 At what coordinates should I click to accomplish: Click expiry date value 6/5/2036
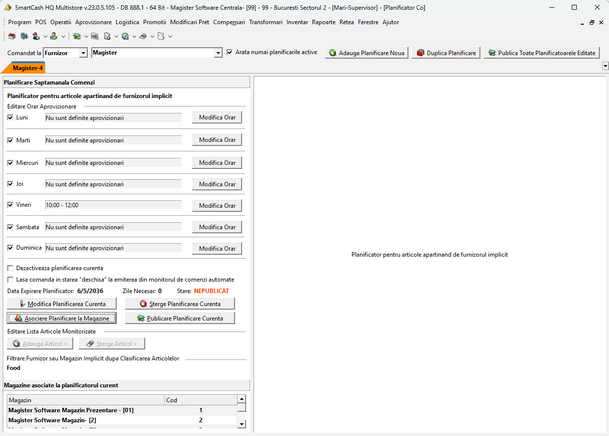[90, 291]
